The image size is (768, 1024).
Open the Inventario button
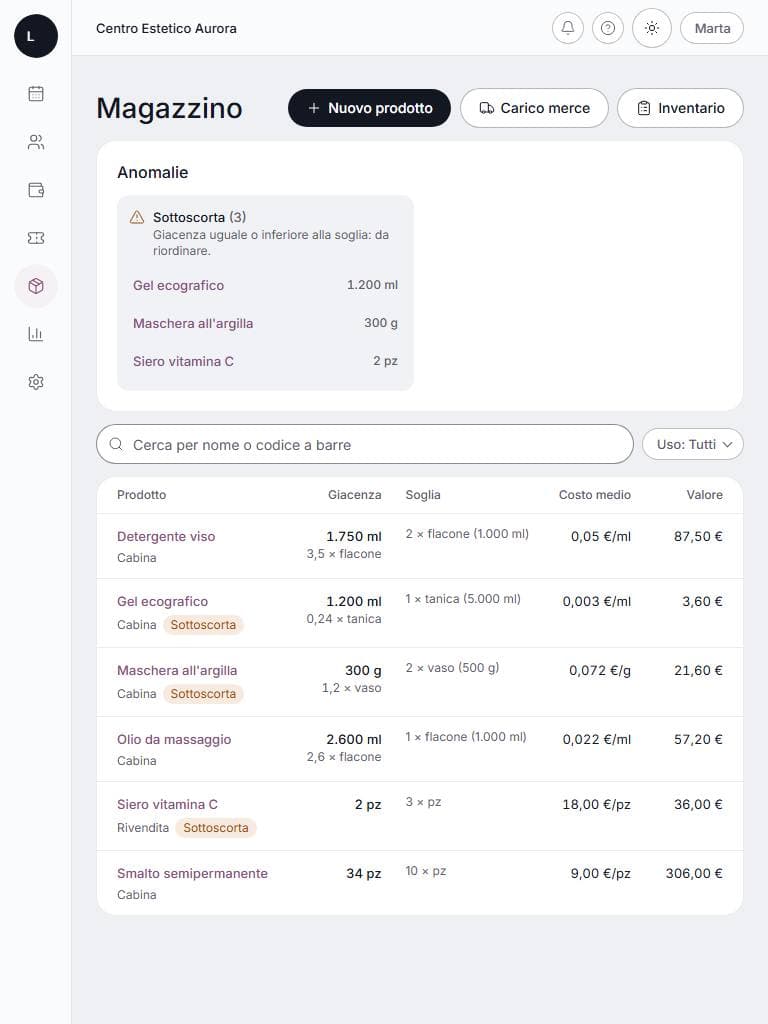(x=680, y=108)
